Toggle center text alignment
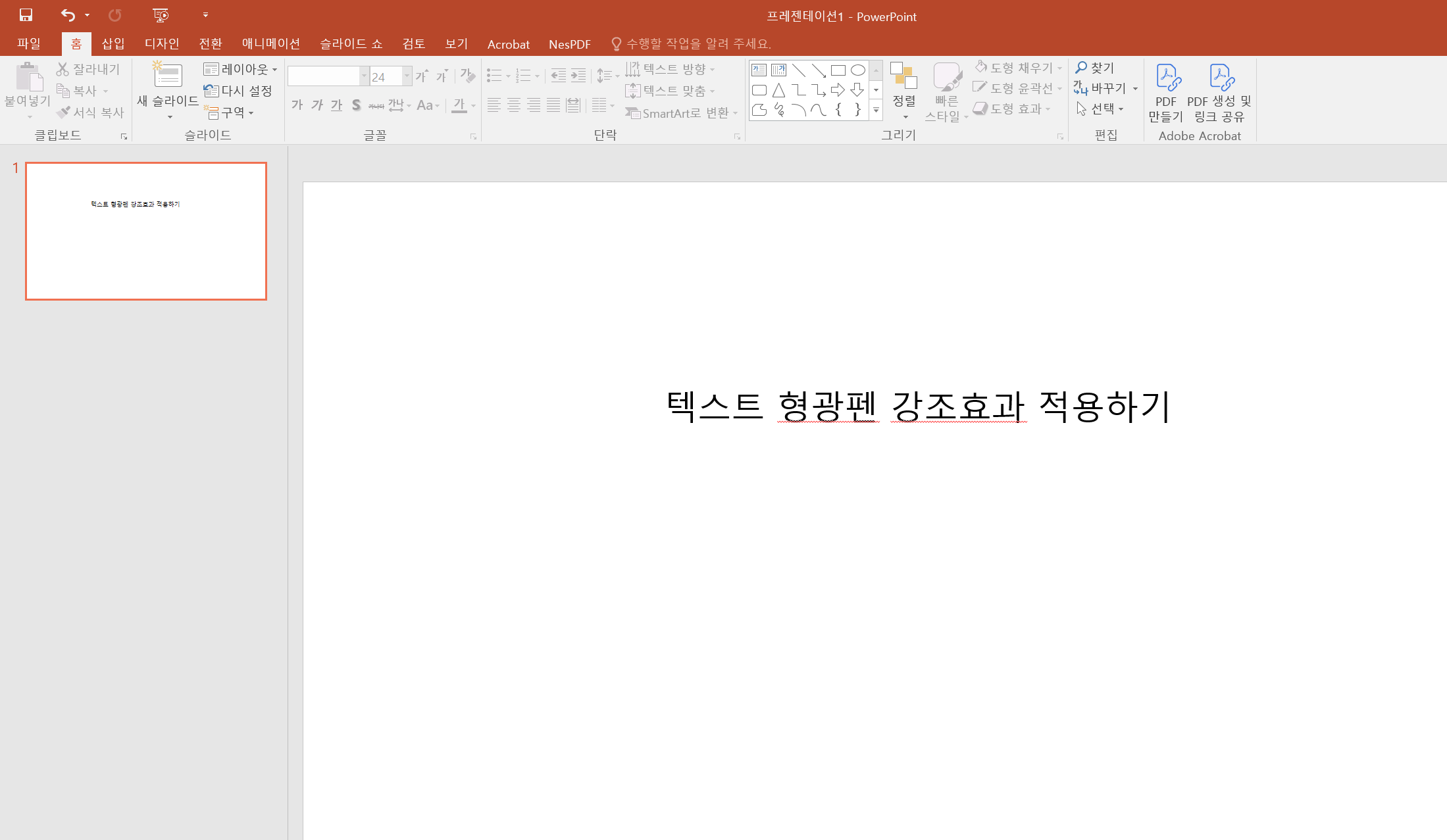Image resolution: width=1447 pixels, height=840 pixels. (x=514, y=105)
